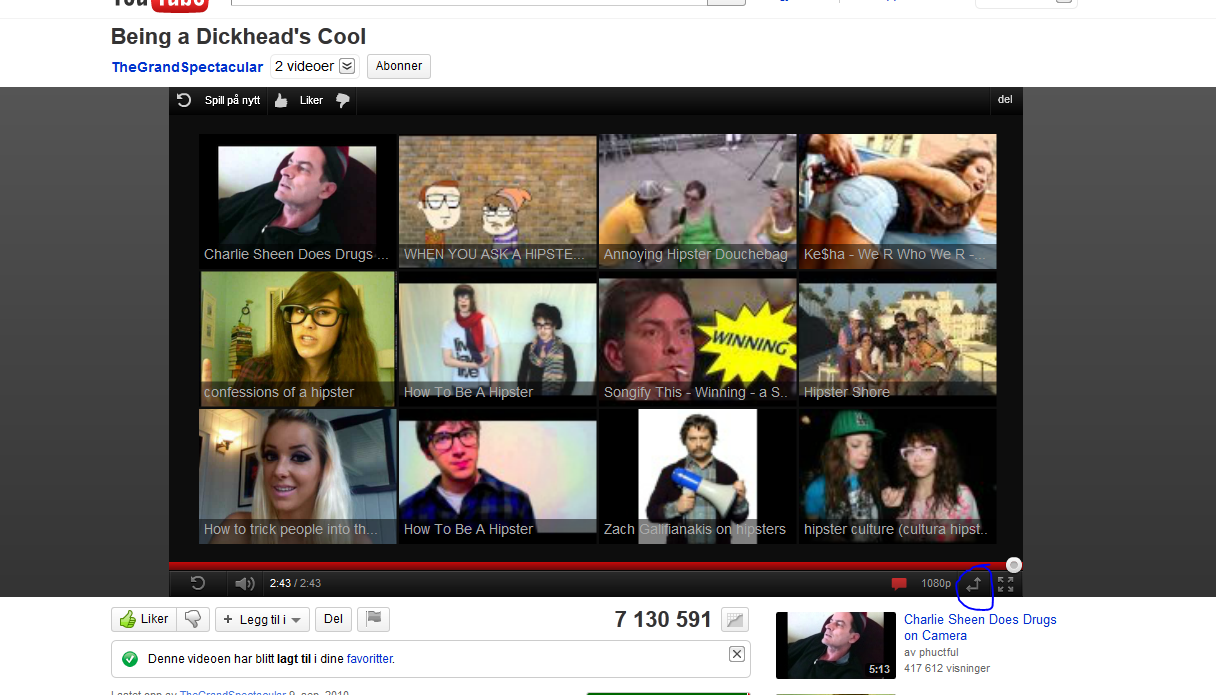Open 'Zach Galifianakis on hipsters' video
Screen dimensions: 1216x695
click(697, 475)
